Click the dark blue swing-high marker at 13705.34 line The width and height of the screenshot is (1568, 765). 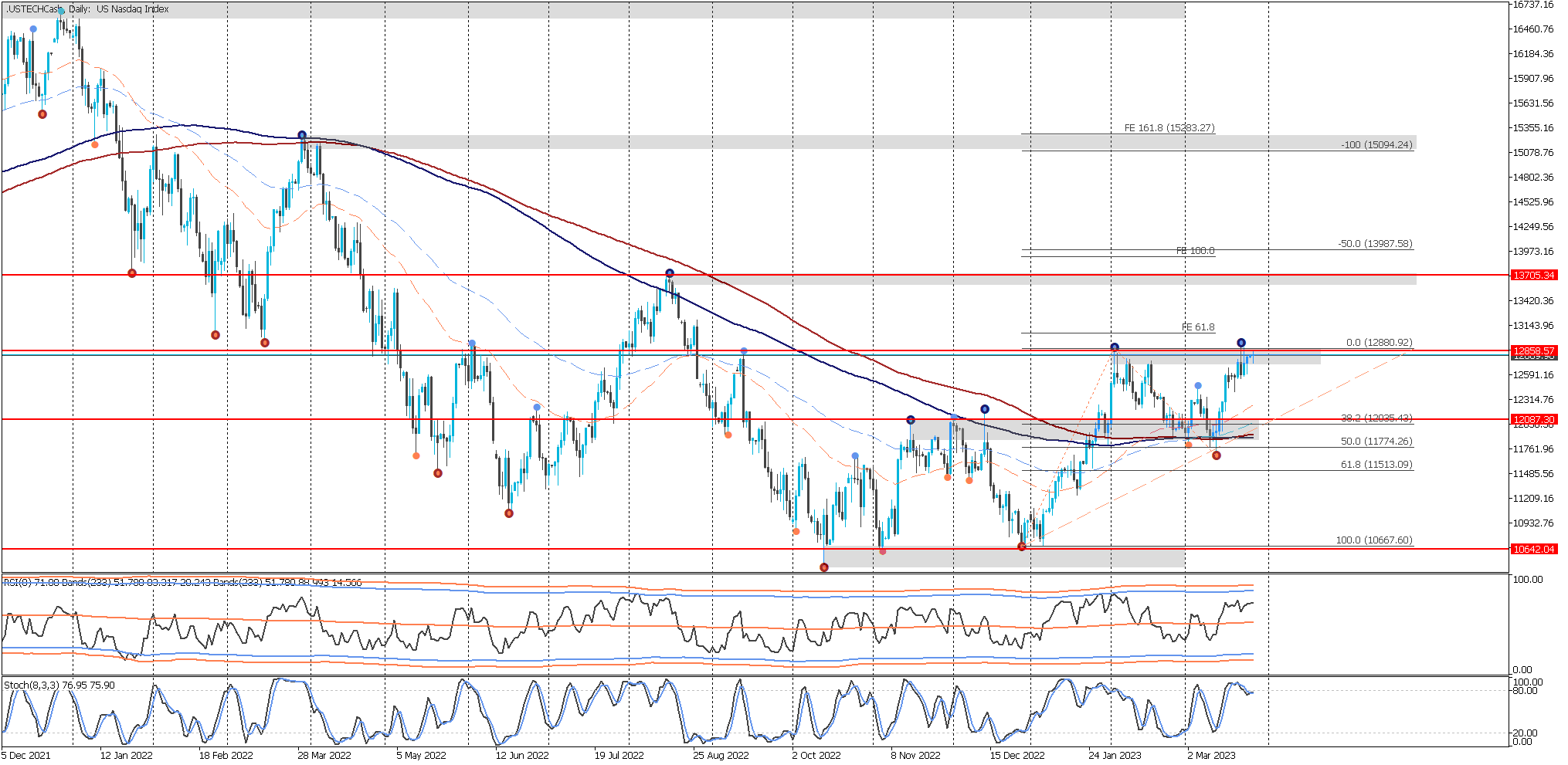(670, 273)
